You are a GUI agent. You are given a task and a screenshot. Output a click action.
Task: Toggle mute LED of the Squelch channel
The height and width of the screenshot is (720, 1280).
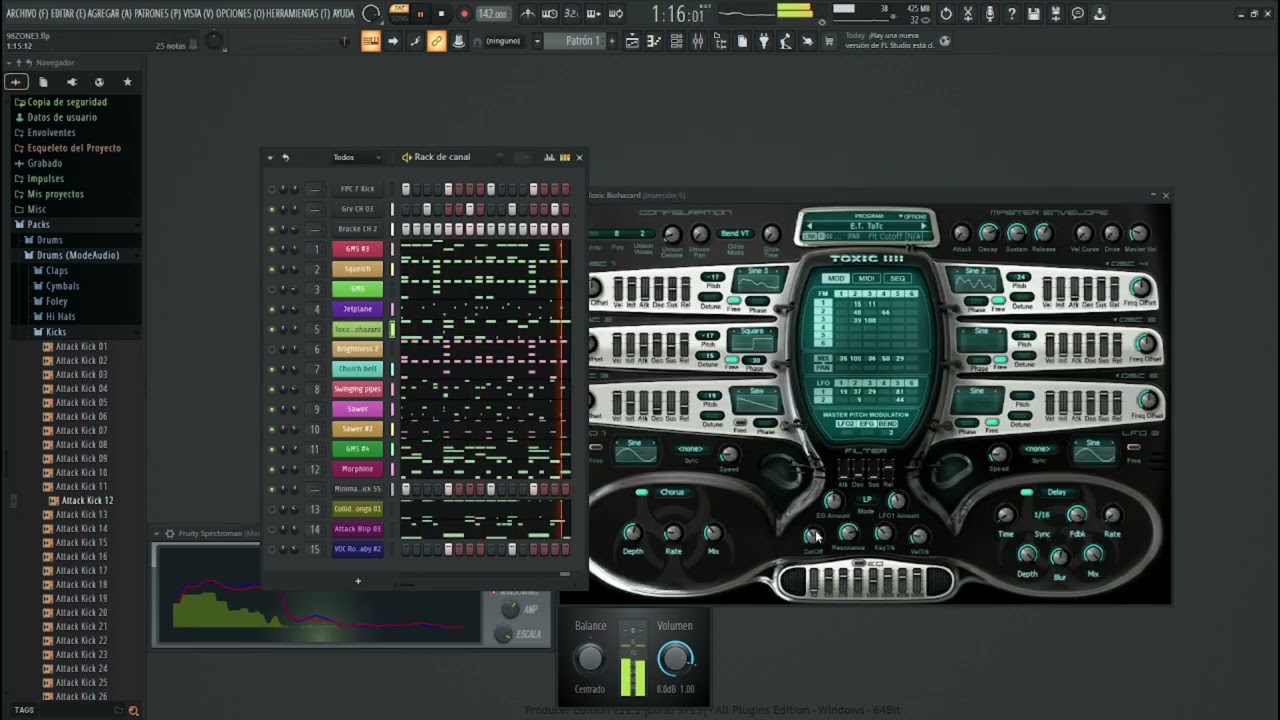click(272, 269)
